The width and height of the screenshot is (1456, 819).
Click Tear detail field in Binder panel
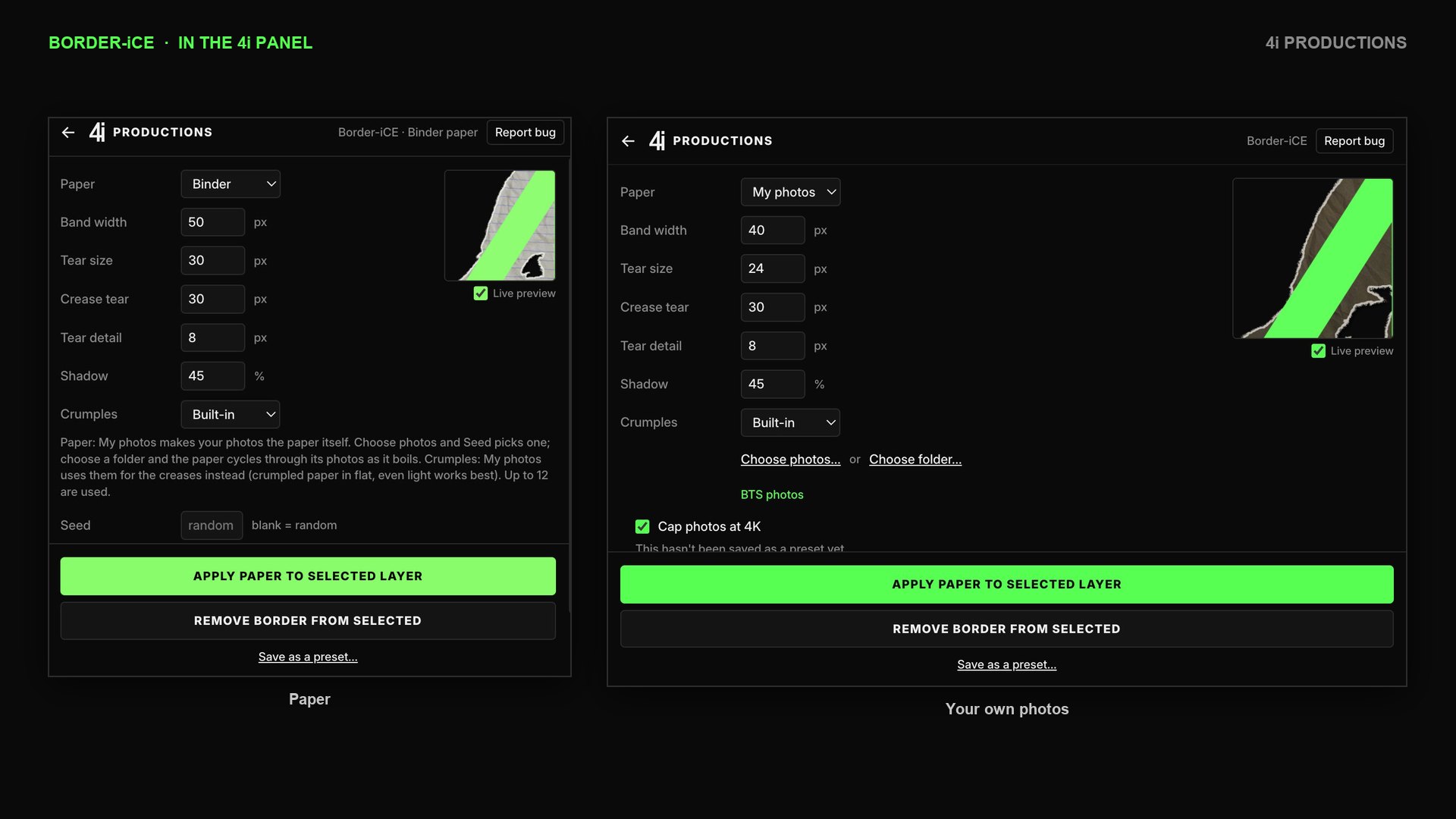point(213,337)
